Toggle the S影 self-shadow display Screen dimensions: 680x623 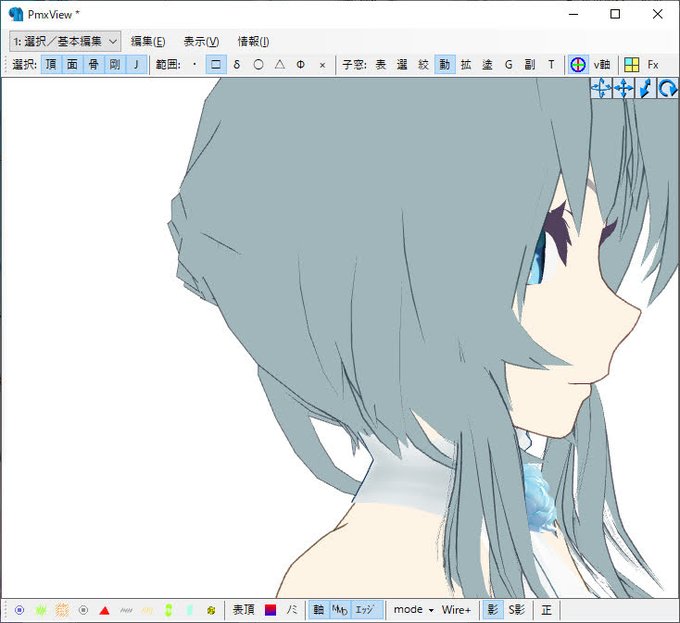point(517,610)
